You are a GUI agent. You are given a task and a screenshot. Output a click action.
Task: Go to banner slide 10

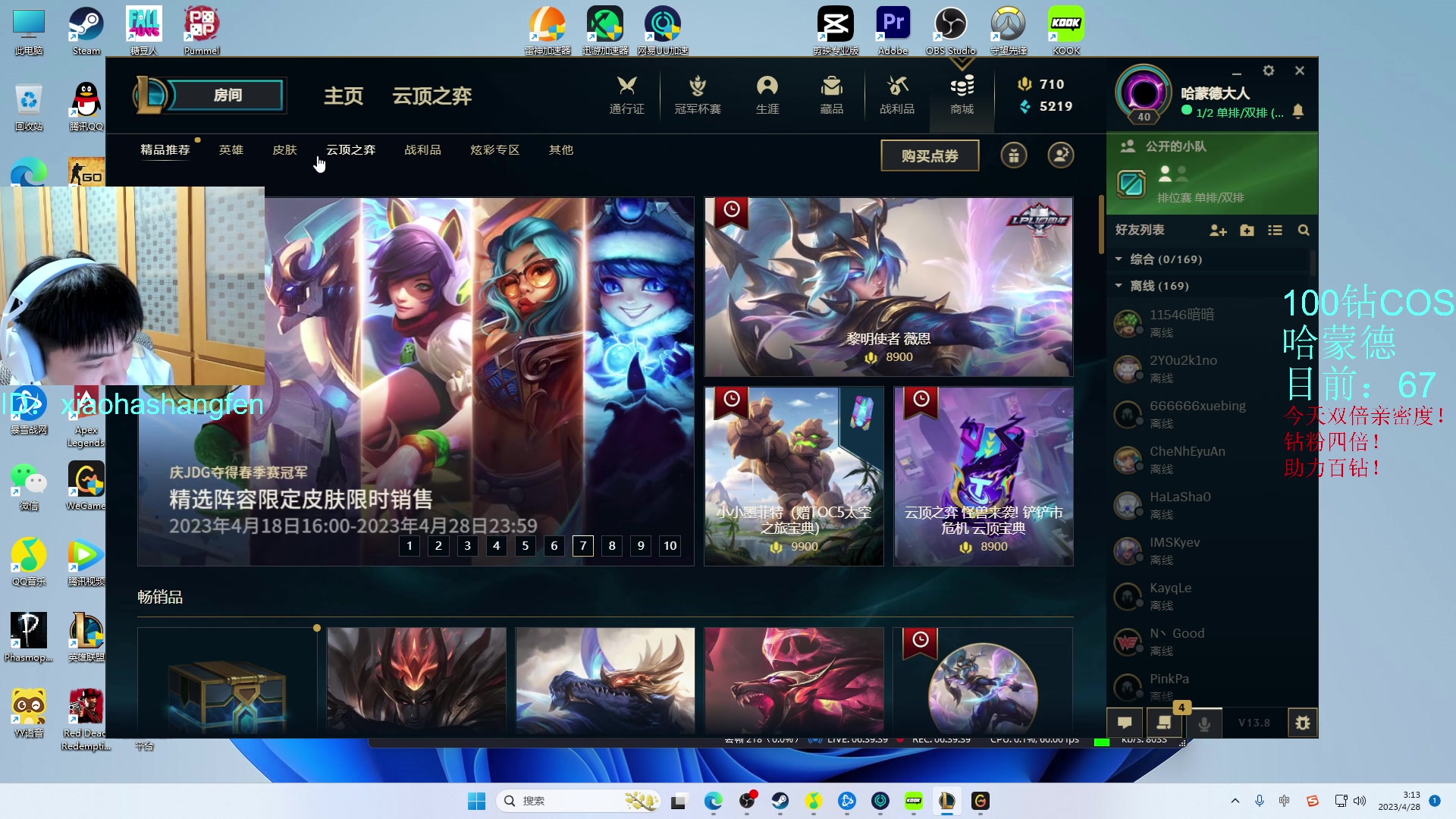(x=670, y=546)
